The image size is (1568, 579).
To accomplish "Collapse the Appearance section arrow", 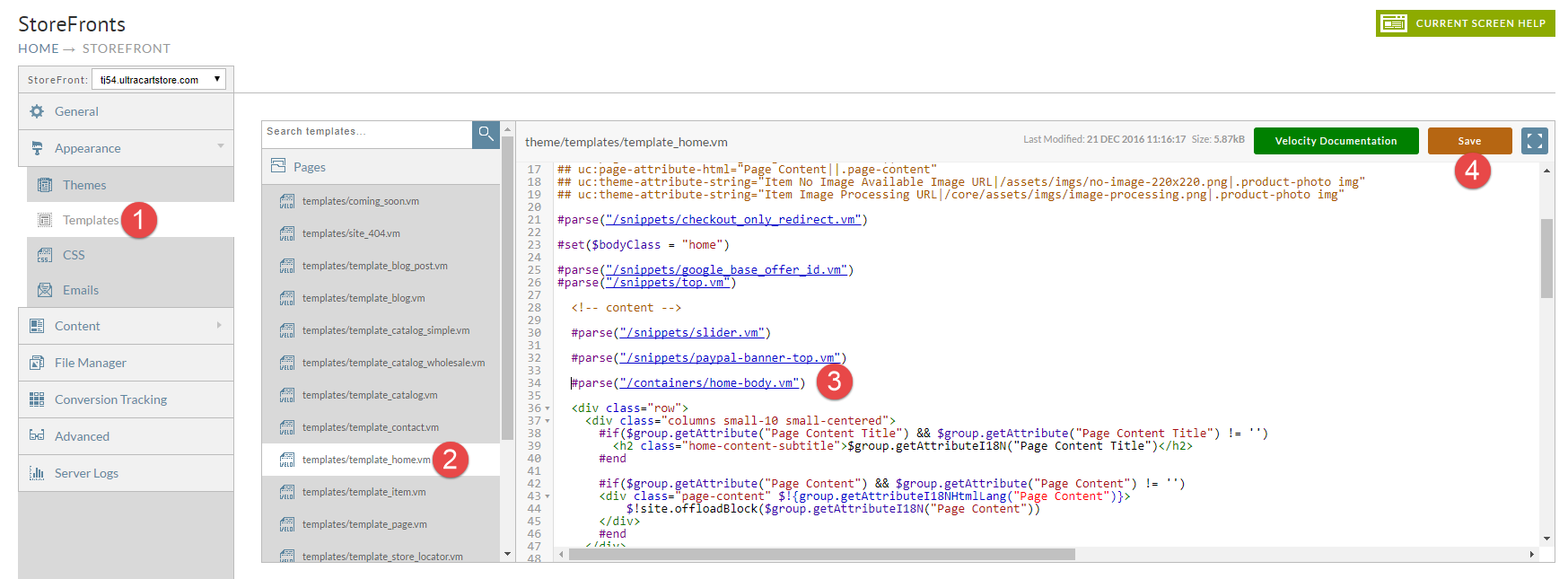I will [220, 145].
